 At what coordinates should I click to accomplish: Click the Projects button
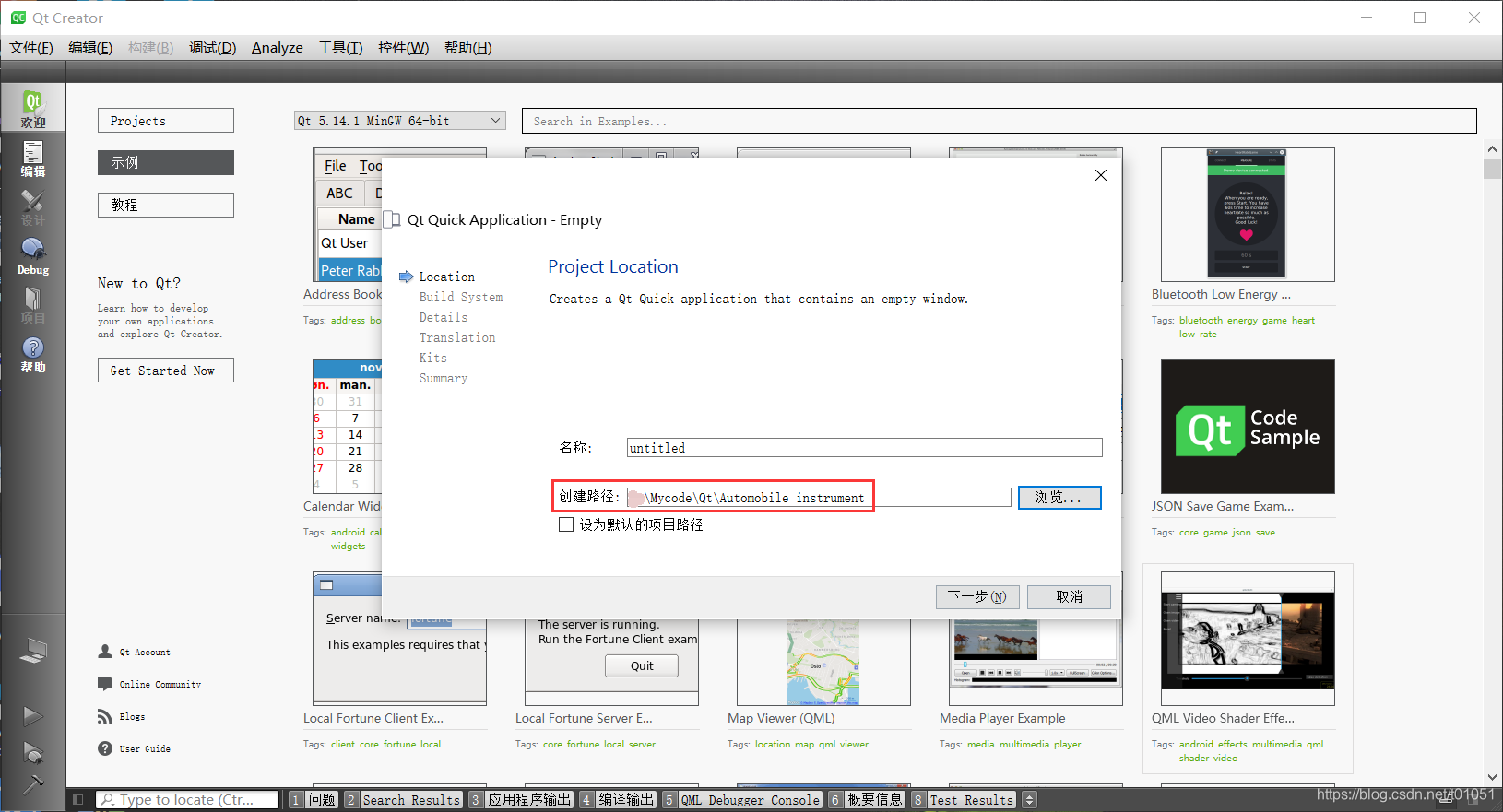coord(166,121)
